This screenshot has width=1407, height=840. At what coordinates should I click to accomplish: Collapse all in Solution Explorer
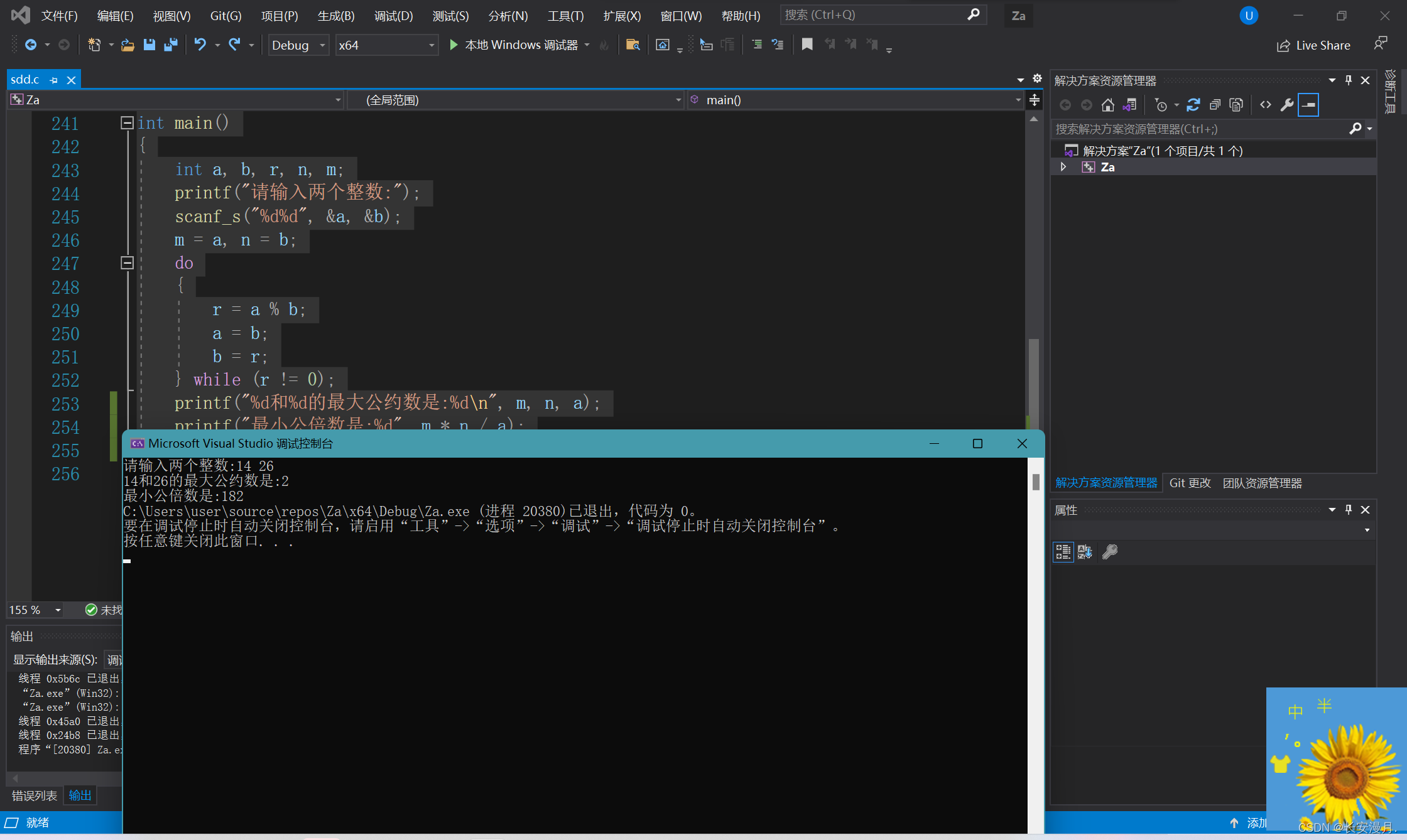1215,105
